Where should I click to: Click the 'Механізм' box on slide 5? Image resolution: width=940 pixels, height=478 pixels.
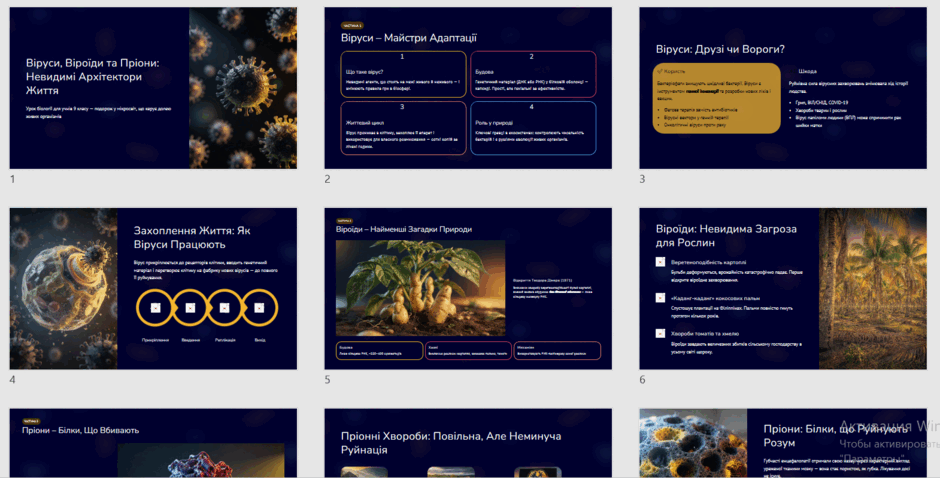point(557,350)
